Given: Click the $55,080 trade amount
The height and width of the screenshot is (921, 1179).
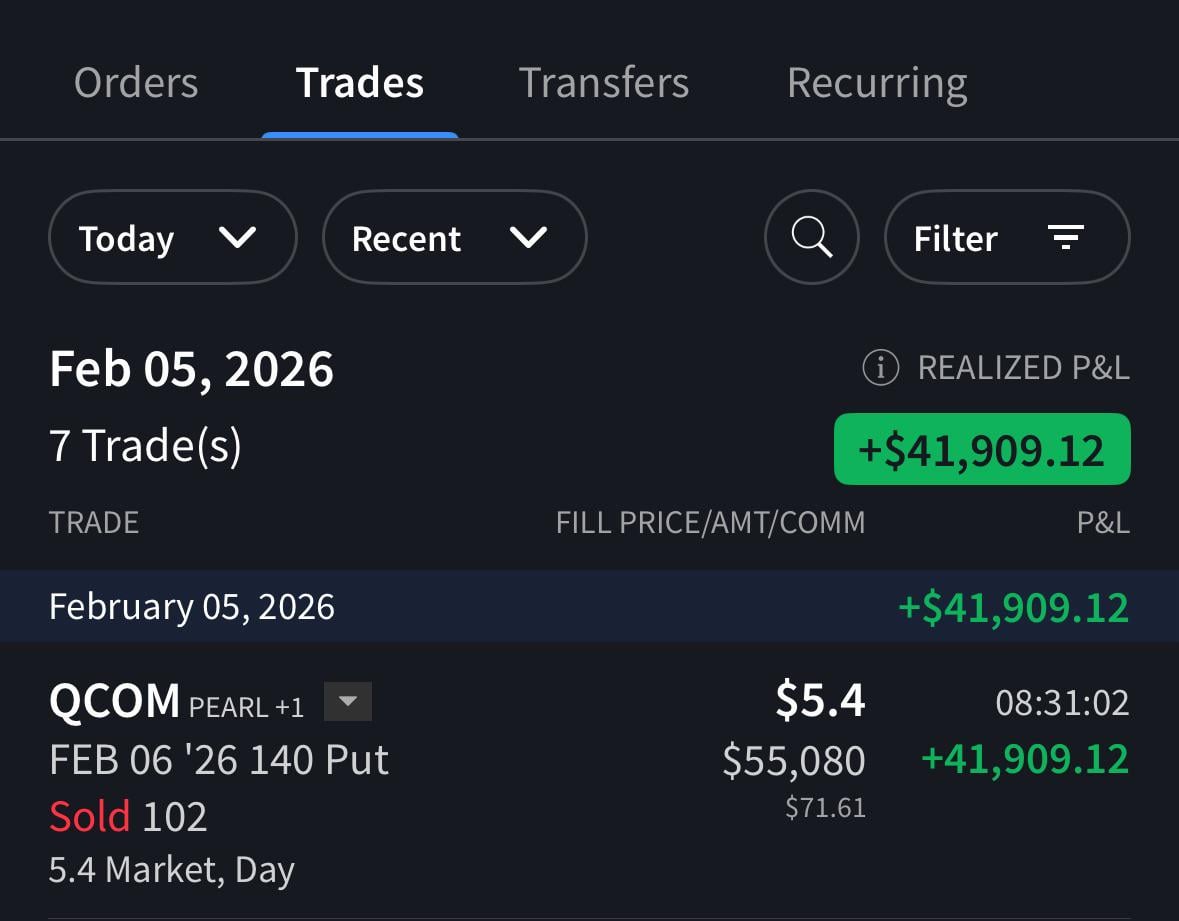Looking at the screenshot, I should point(794,761).
